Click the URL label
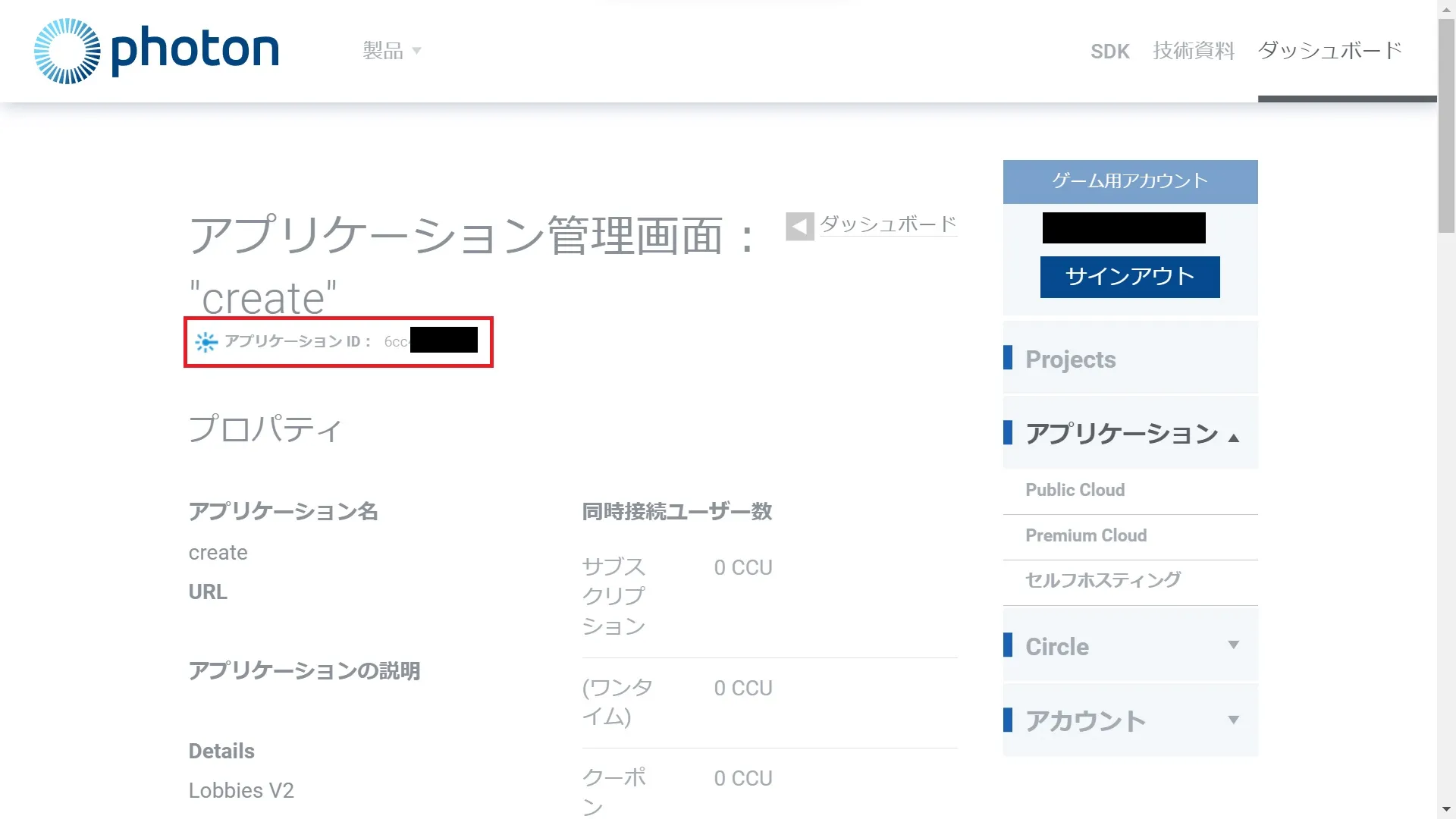 click(208, 592)
